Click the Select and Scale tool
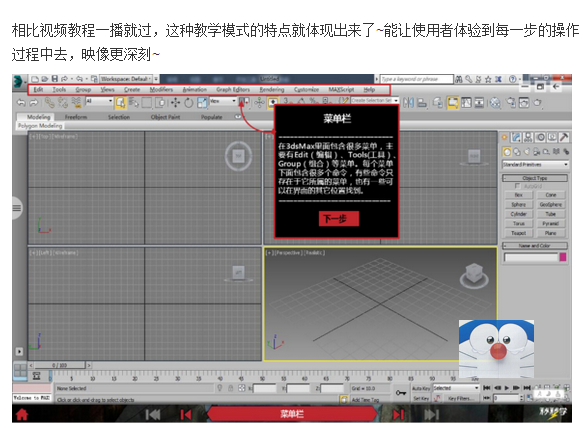Viewport: 584px width, 428px height. [202, 102]
